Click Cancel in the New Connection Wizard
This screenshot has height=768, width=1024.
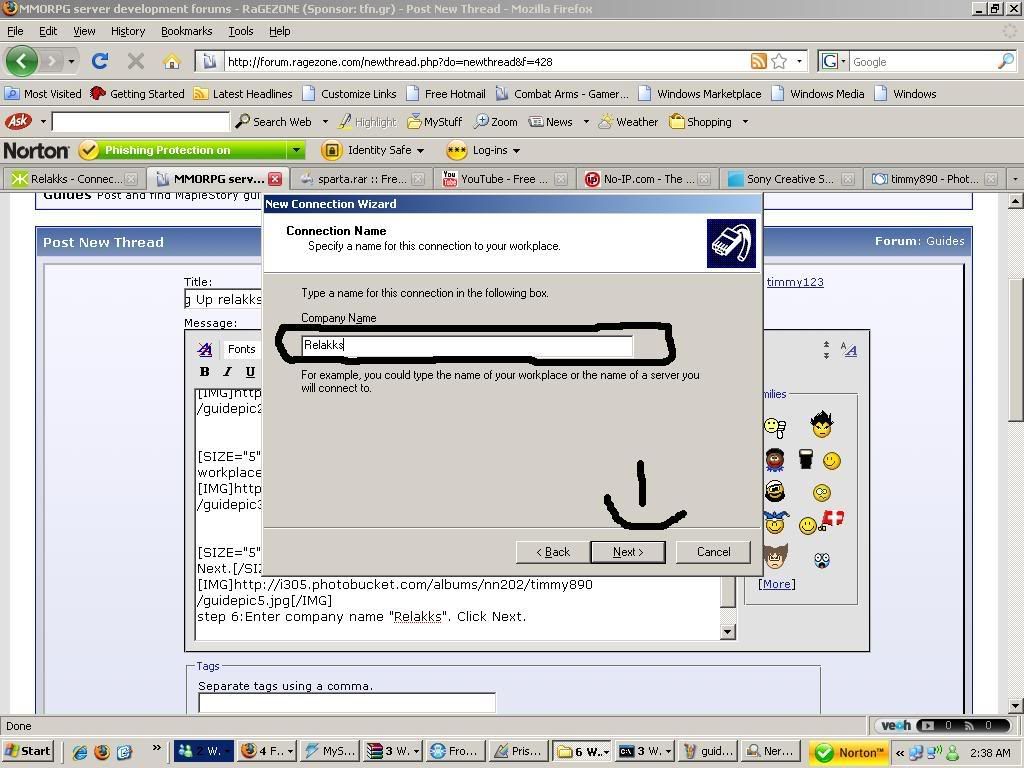point(713,552)
